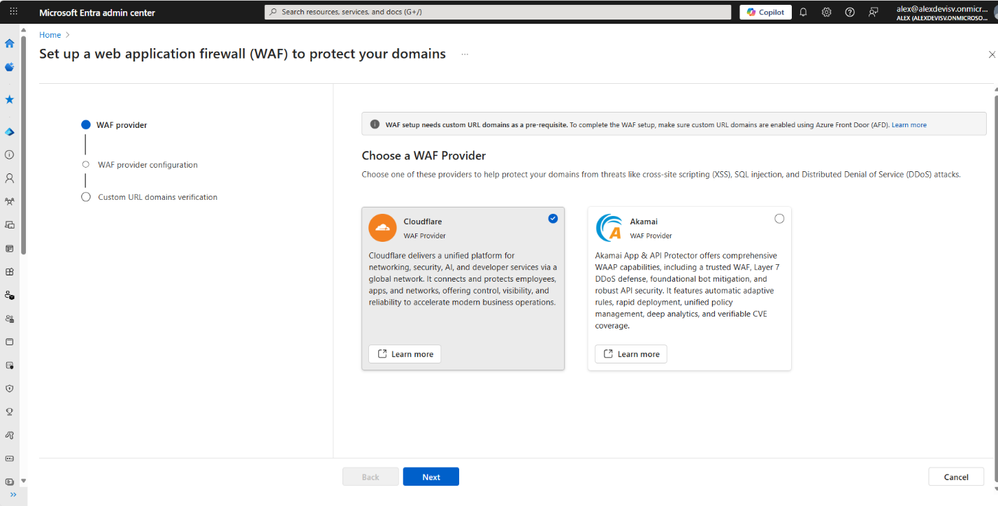
Task: Open the person-with-badge roles icon in sidebar
Action: (10, 295)
